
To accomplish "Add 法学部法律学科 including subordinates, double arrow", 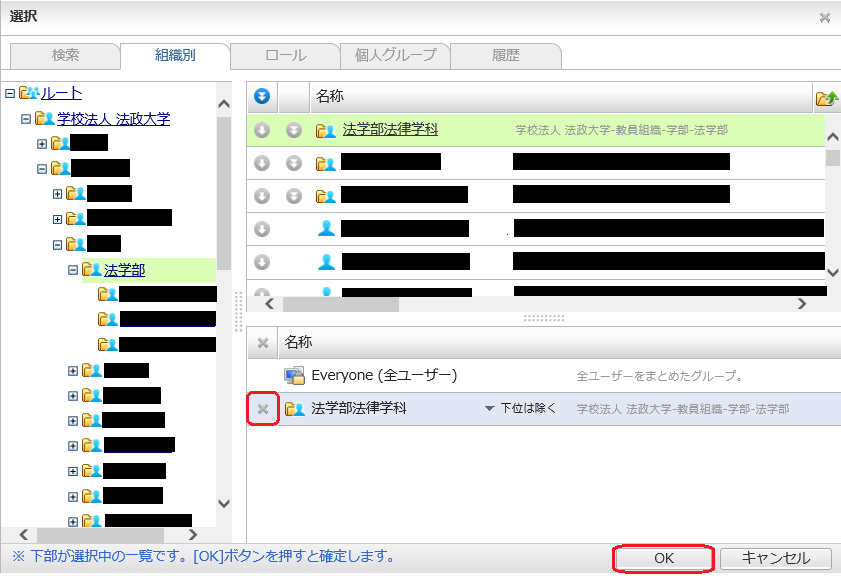I will click(294, 130).
